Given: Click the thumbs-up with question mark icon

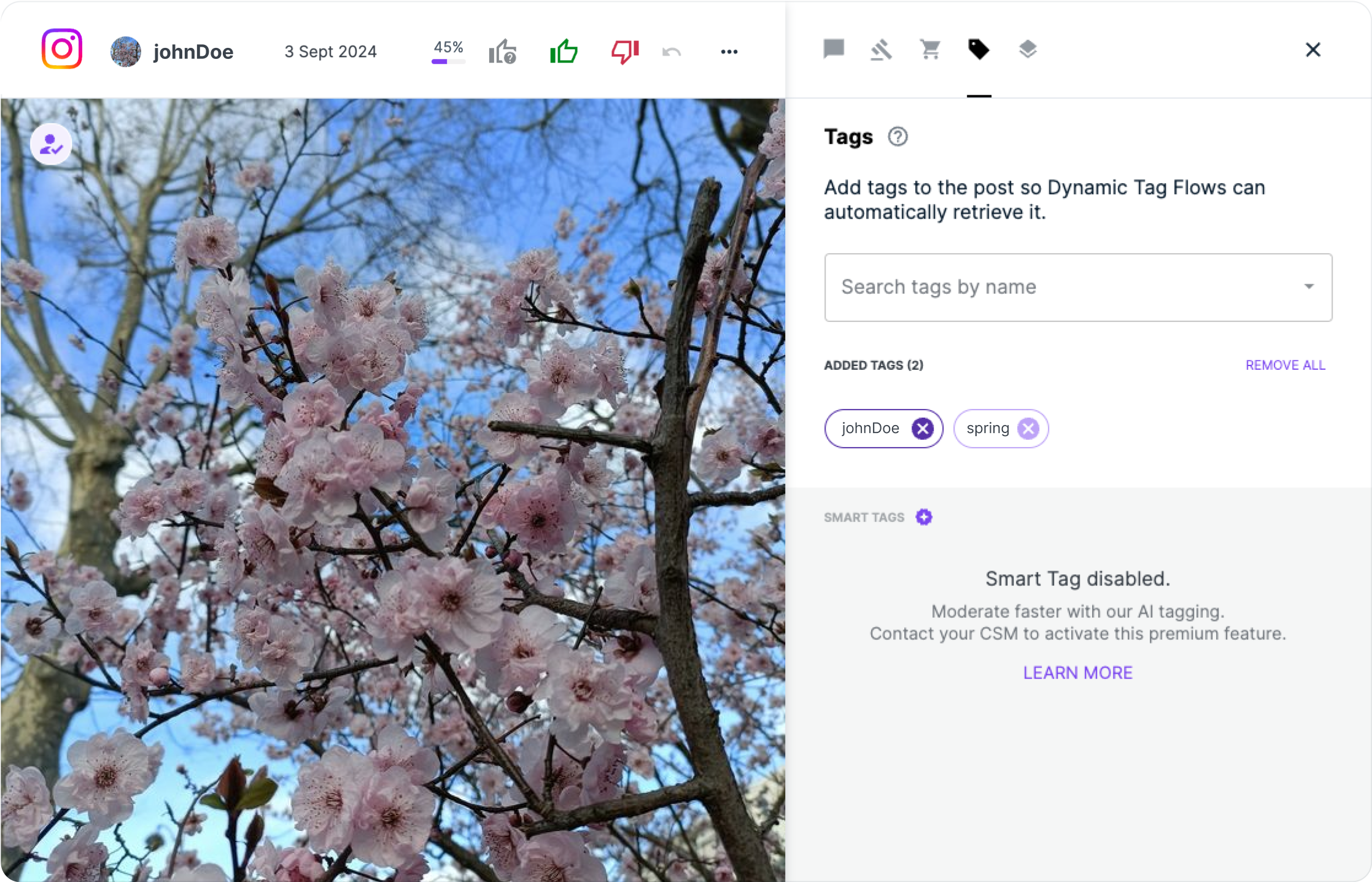Looking at the screenshot, I should pyautogui.click(x=502, y=52).
